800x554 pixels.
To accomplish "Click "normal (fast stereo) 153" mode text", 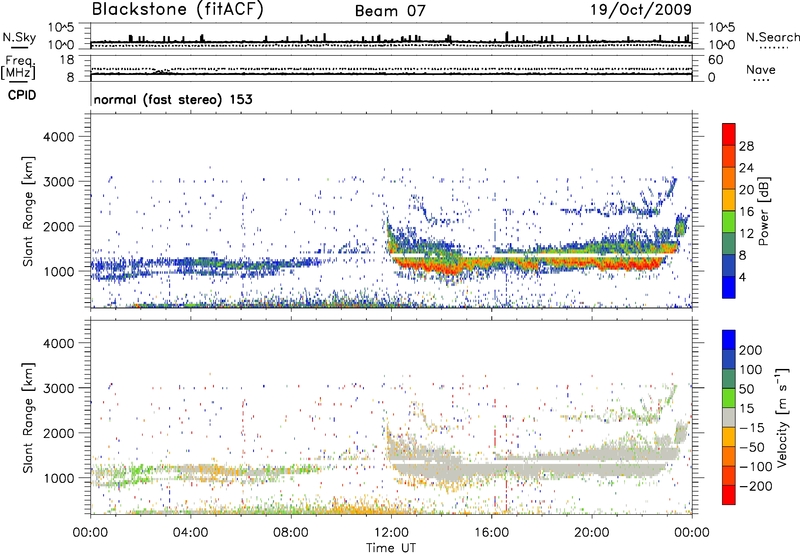I will pos(173,99).
